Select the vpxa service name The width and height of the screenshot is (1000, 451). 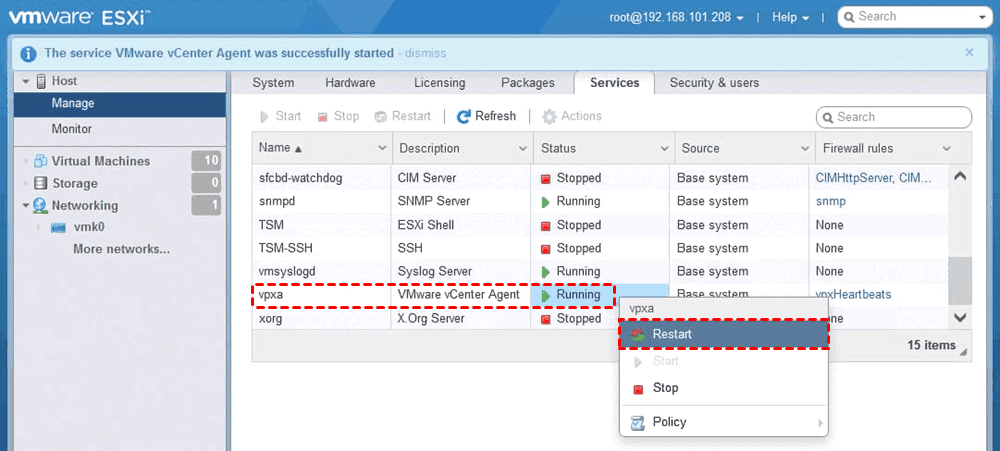(271, 295)
